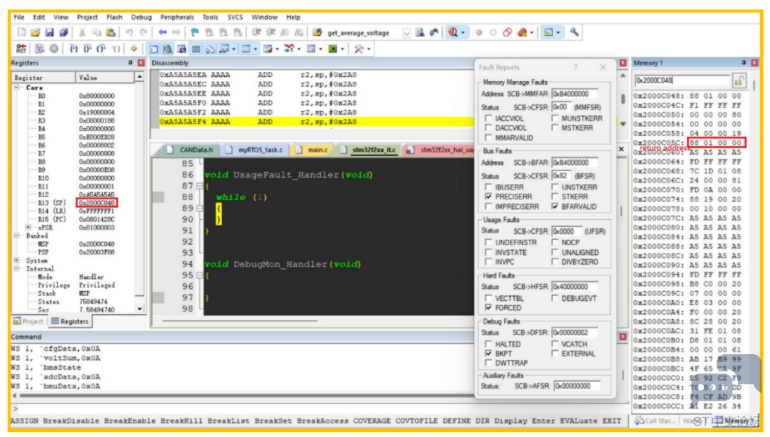Close the Fault Reports dialog

[x=603, y=67]
